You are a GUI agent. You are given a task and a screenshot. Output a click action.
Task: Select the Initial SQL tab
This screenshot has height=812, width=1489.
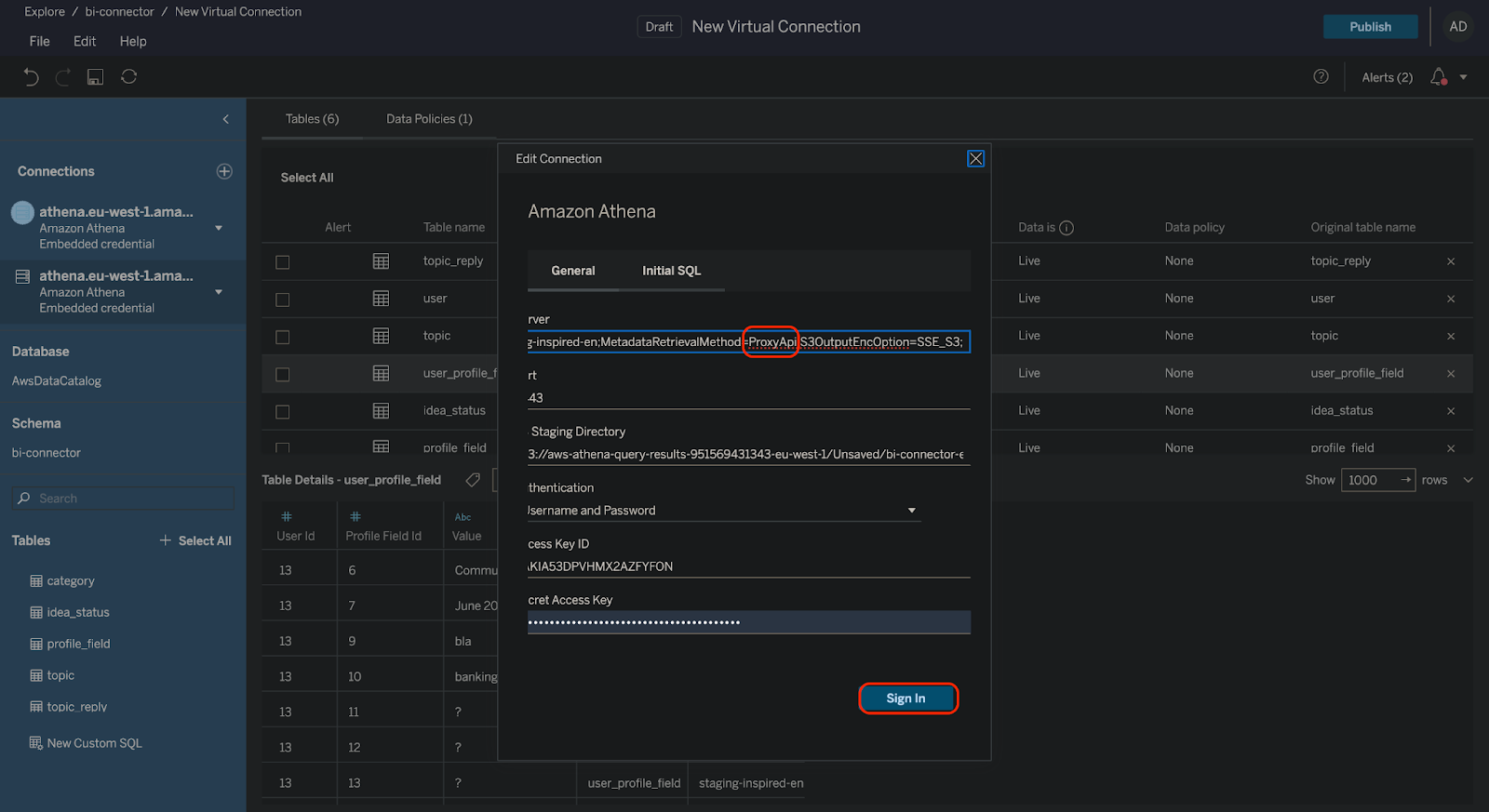point(671,271)
